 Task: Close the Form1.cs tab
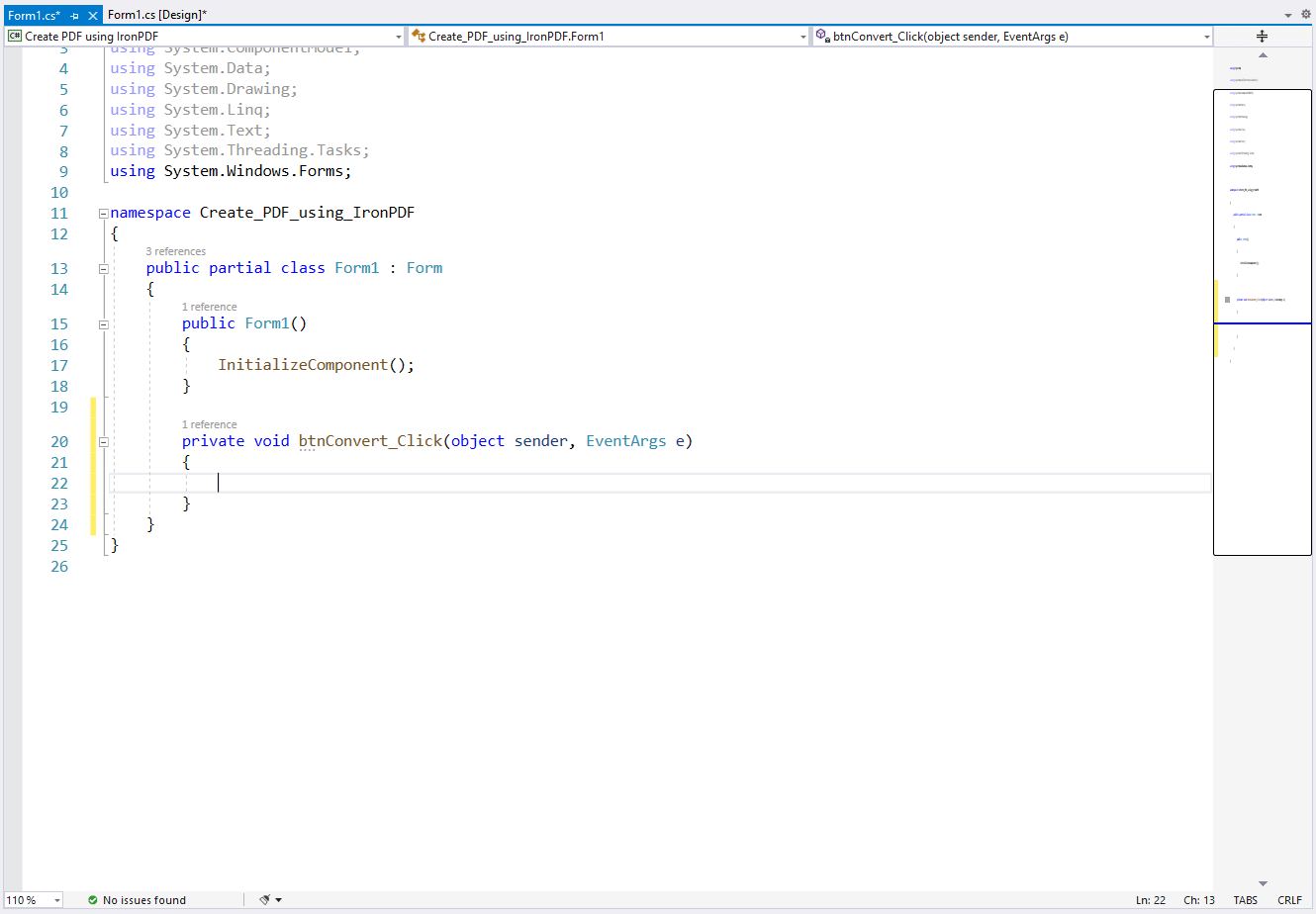93,16
